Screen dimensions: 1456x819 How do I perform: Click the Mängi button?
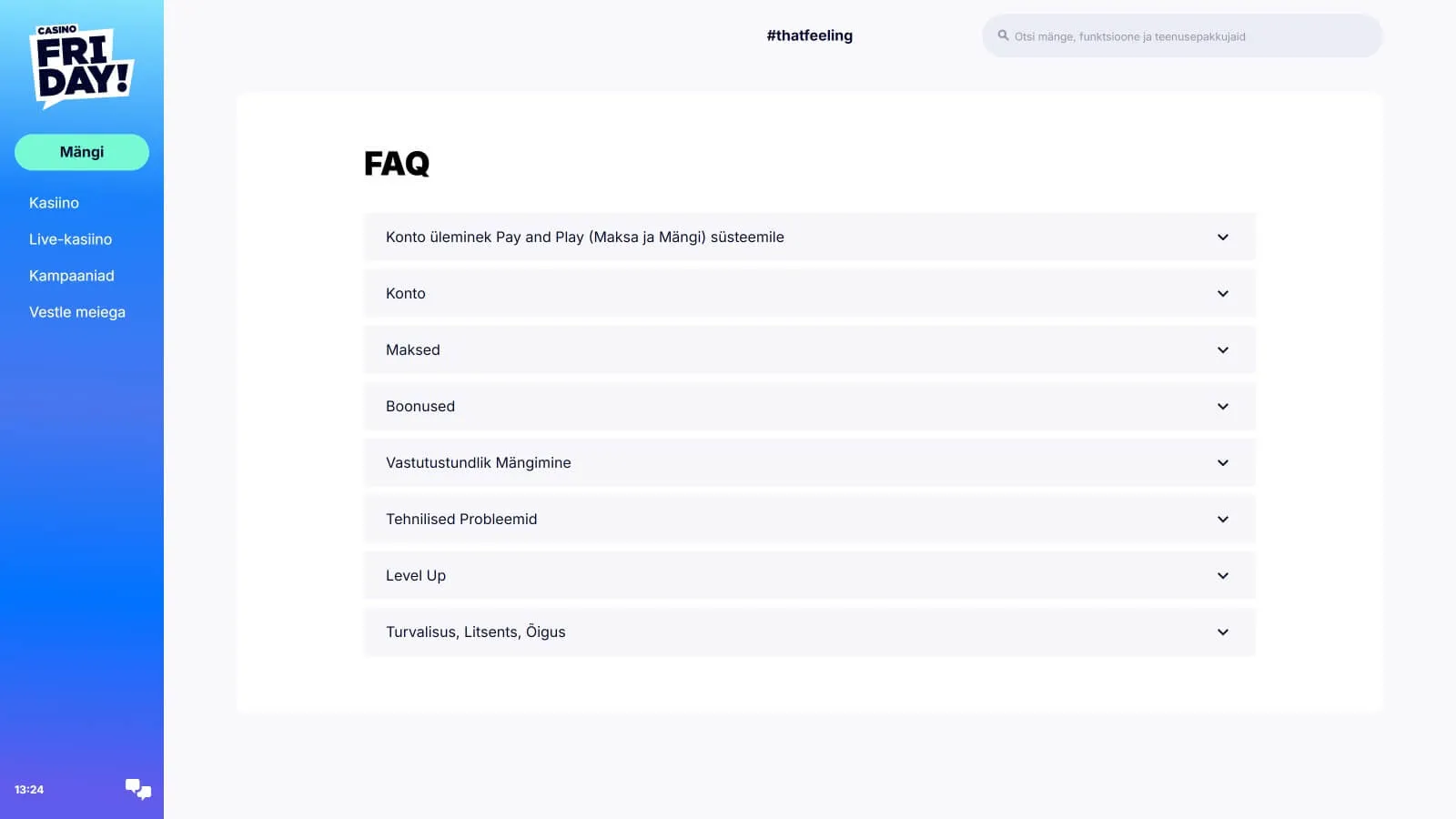[82, 152]
